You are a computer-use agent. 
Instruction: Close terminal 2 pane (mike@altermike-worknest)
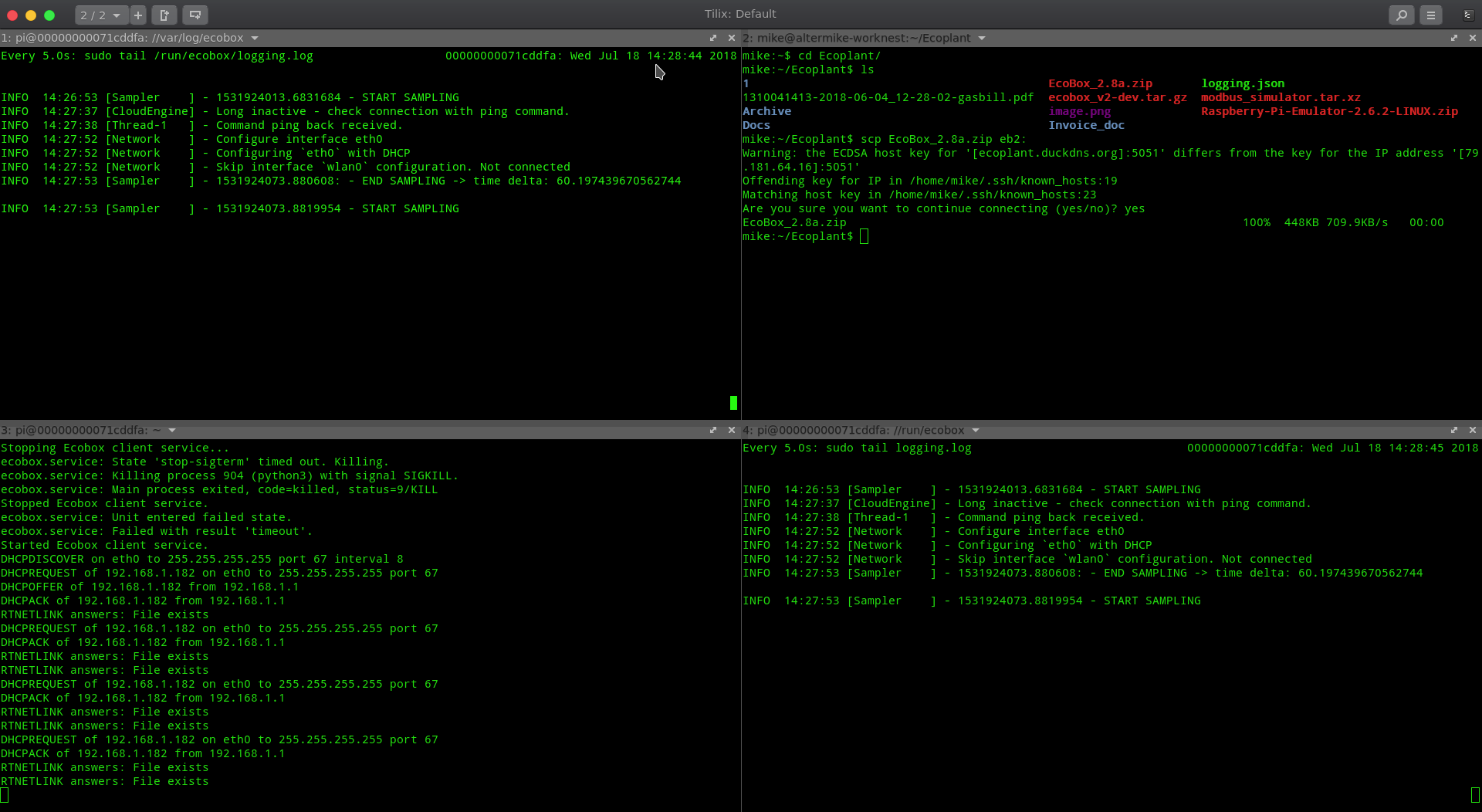tap(1473, 38)
